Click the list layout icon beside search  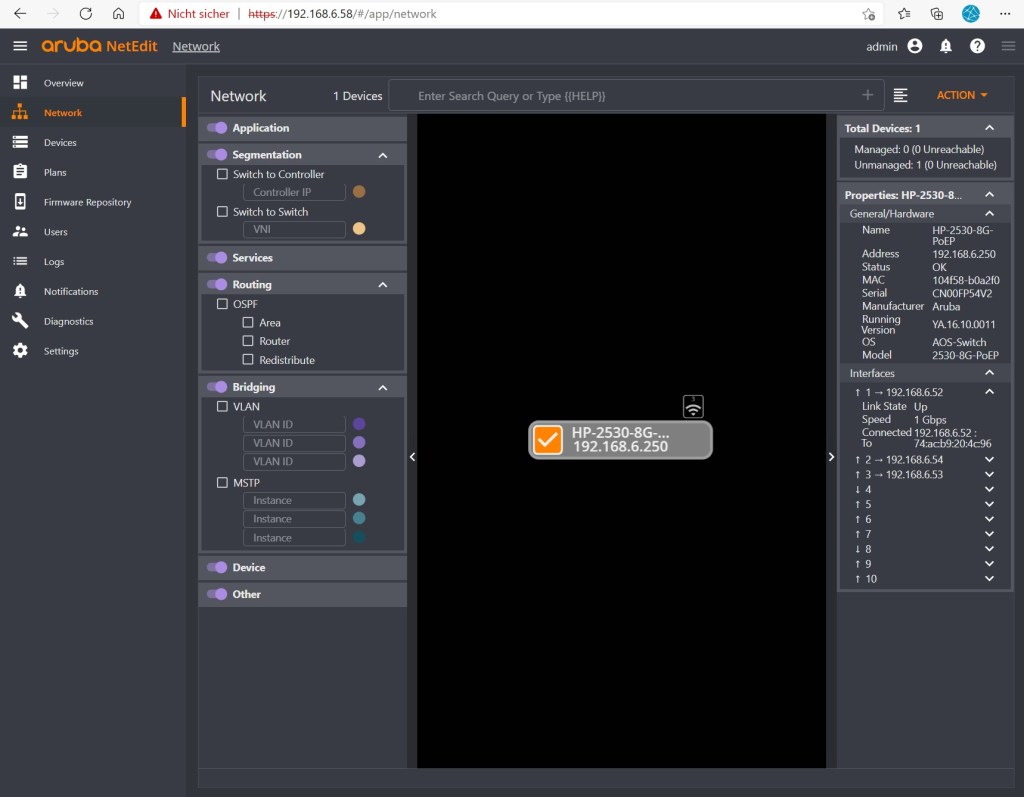901,95
